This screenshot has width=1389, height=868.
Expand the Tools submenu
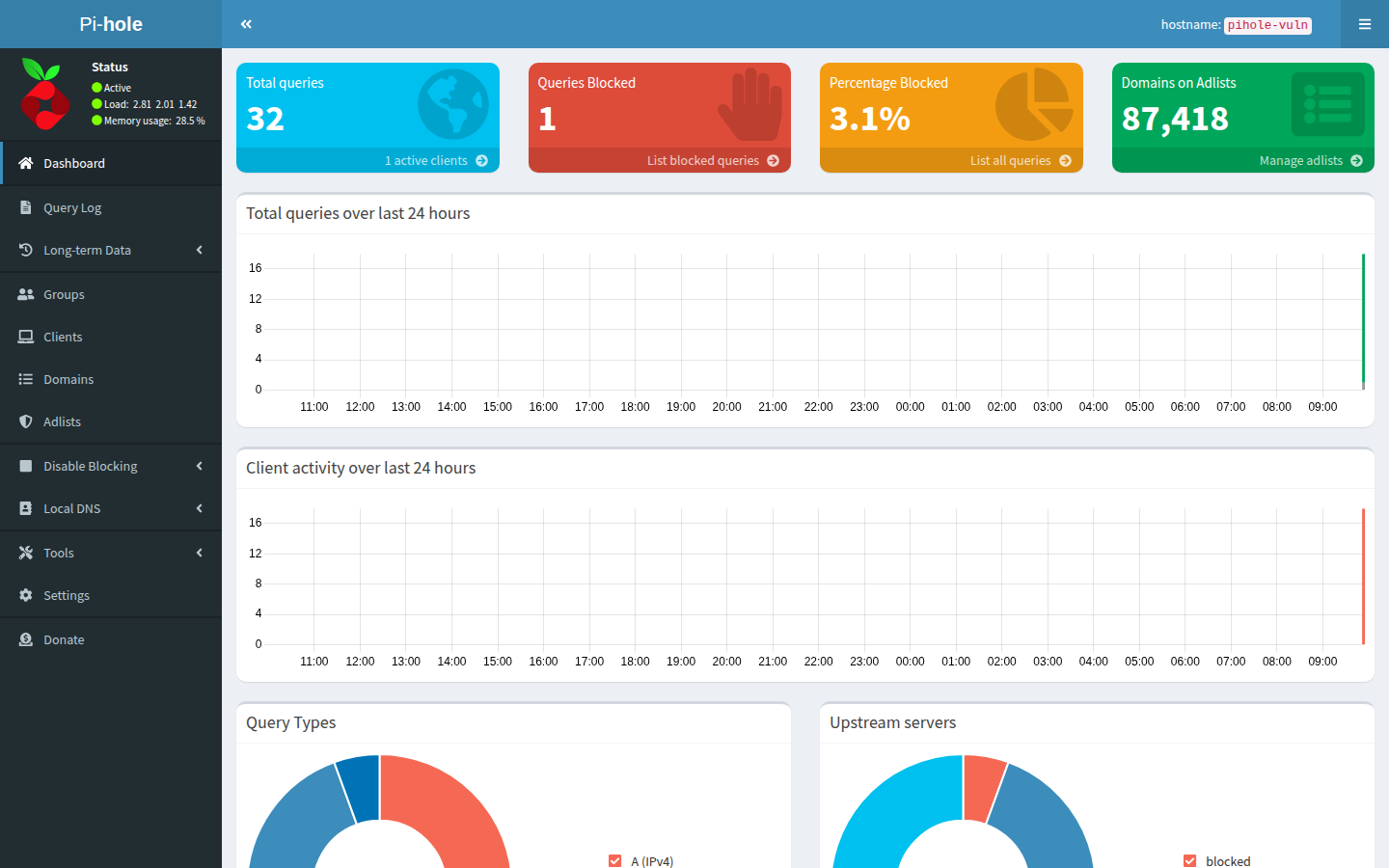coord(59,553)
